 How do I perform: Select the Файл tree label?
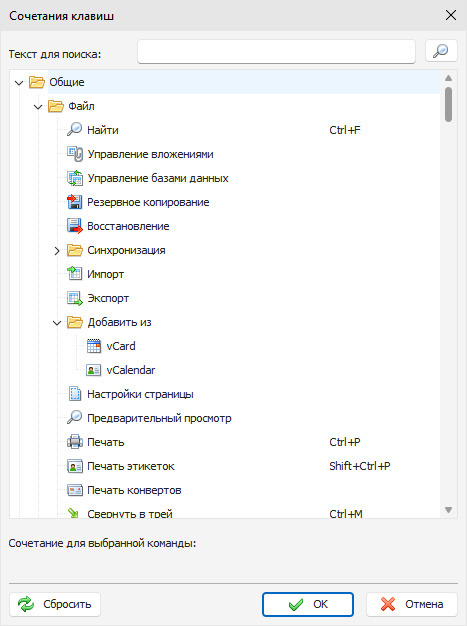pos(81,106)
